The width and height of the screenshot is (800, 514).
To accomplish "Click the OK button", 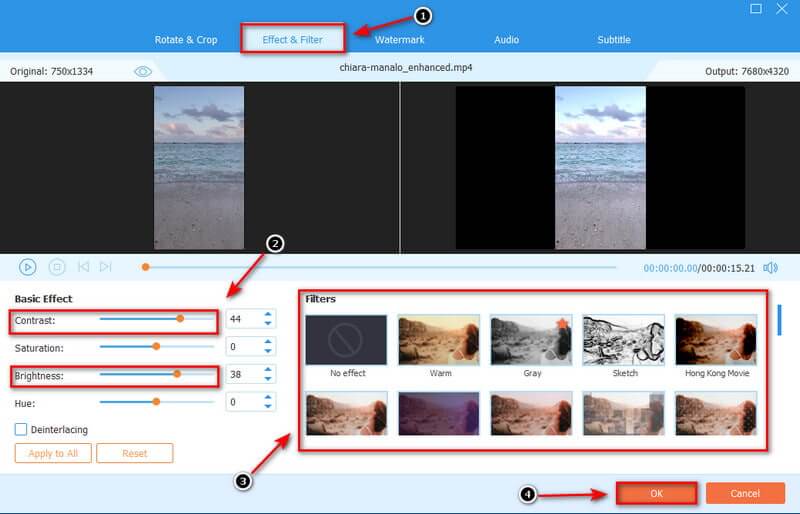I will click(x=657, y=494).
